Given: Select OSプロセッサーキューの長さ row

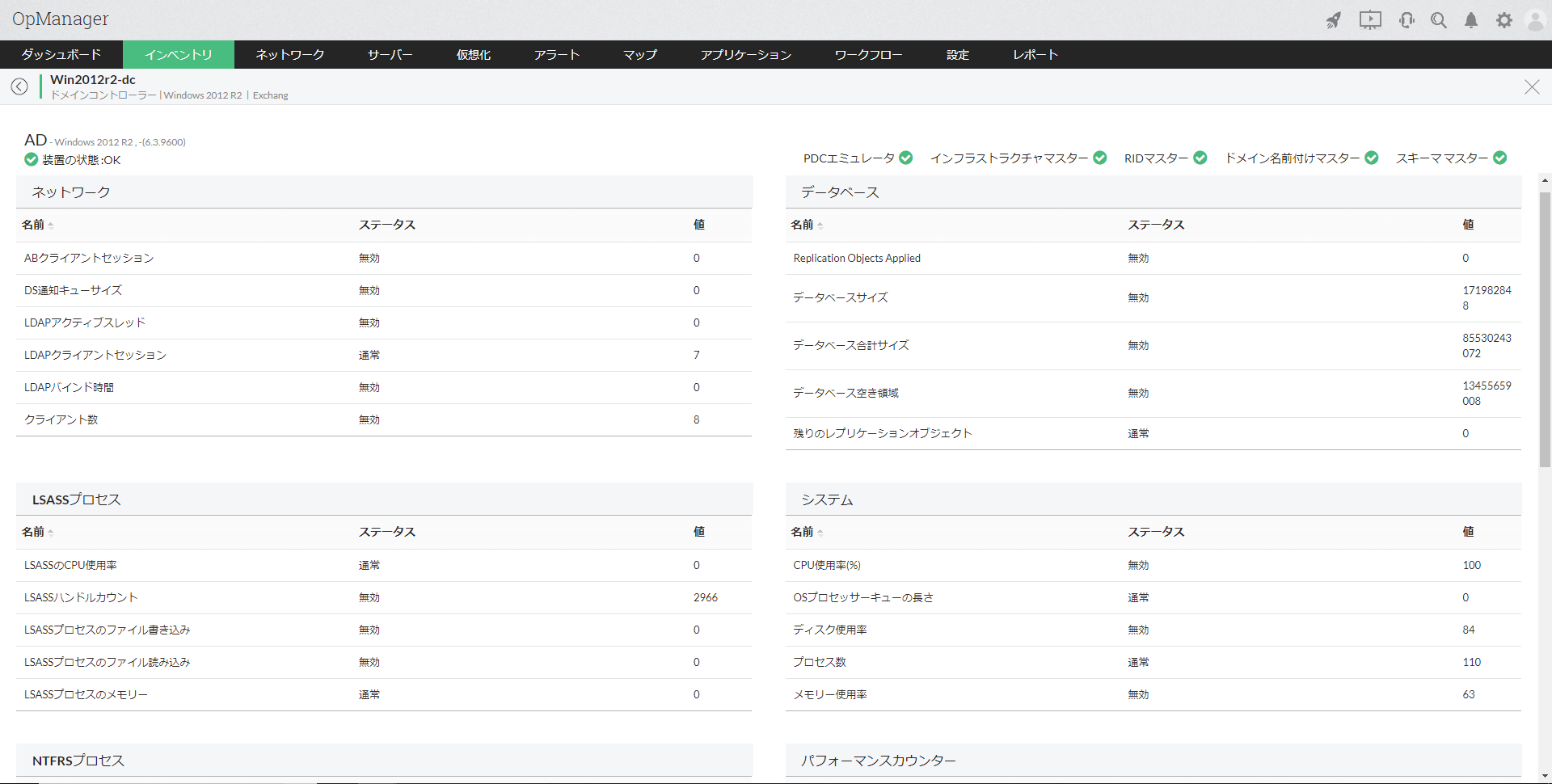Looking at the screenshot, I should point(1153,597).
